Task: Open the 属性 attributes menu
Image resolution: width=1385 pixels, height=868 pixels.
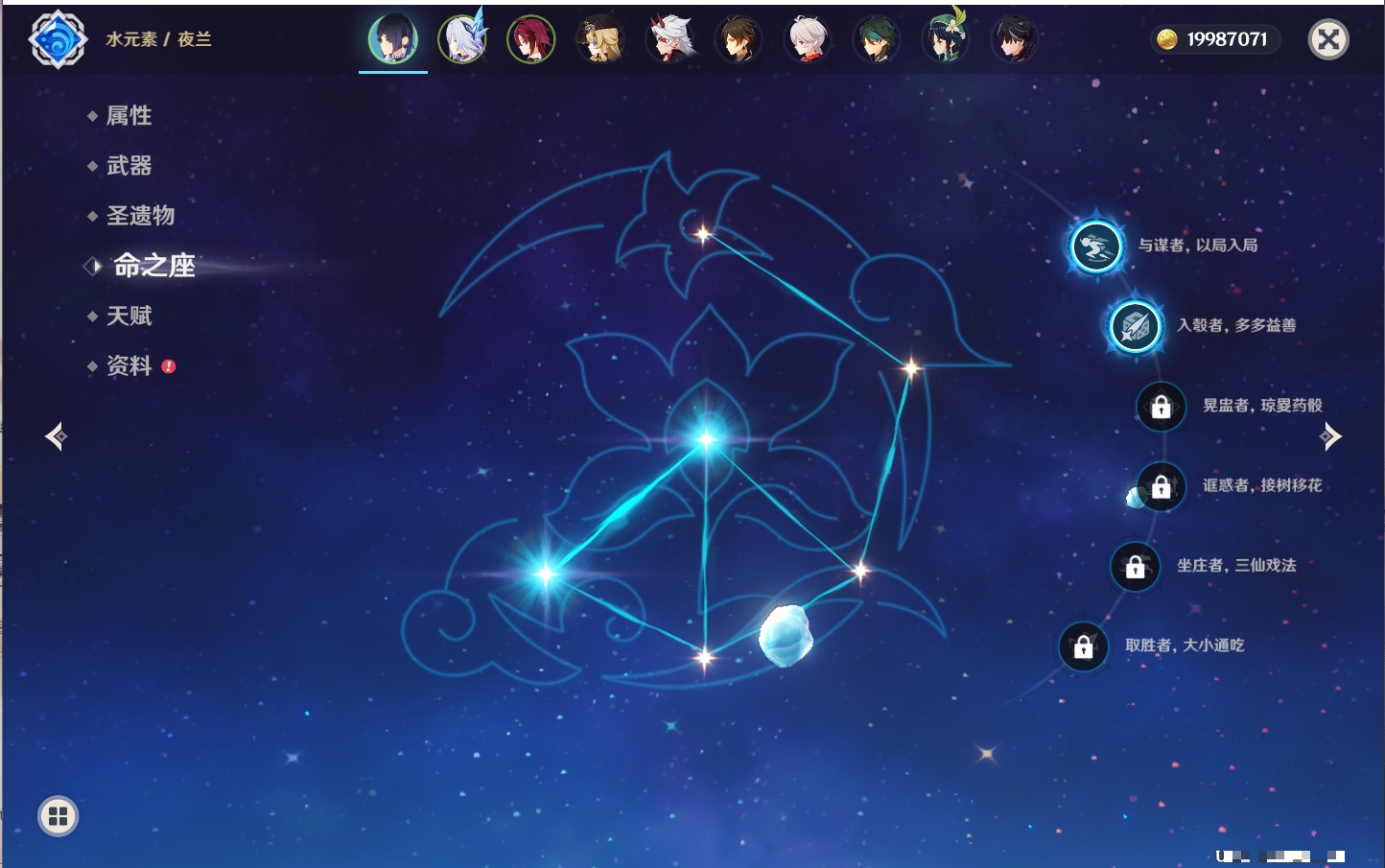Action: click(129, 116)
